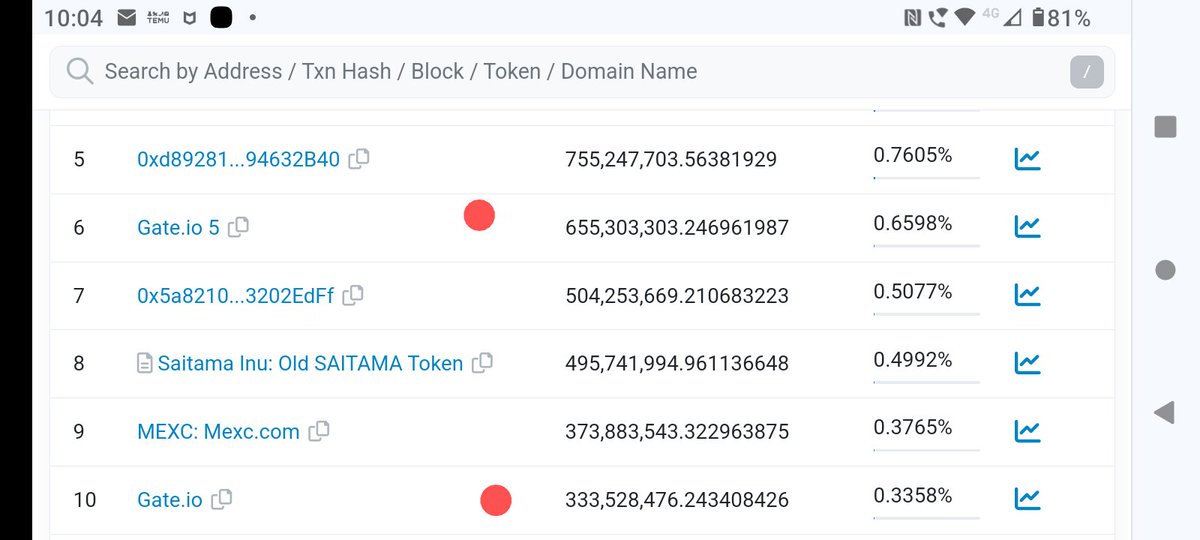The width and height of the screenshot is (1200, 540).
Task: Copy the rank 10 Gate.io address
Action: 222,499
